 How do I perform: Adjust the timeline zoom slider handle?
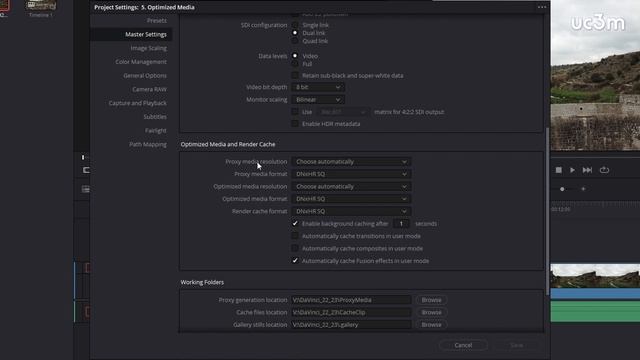[x=562, y=189]
